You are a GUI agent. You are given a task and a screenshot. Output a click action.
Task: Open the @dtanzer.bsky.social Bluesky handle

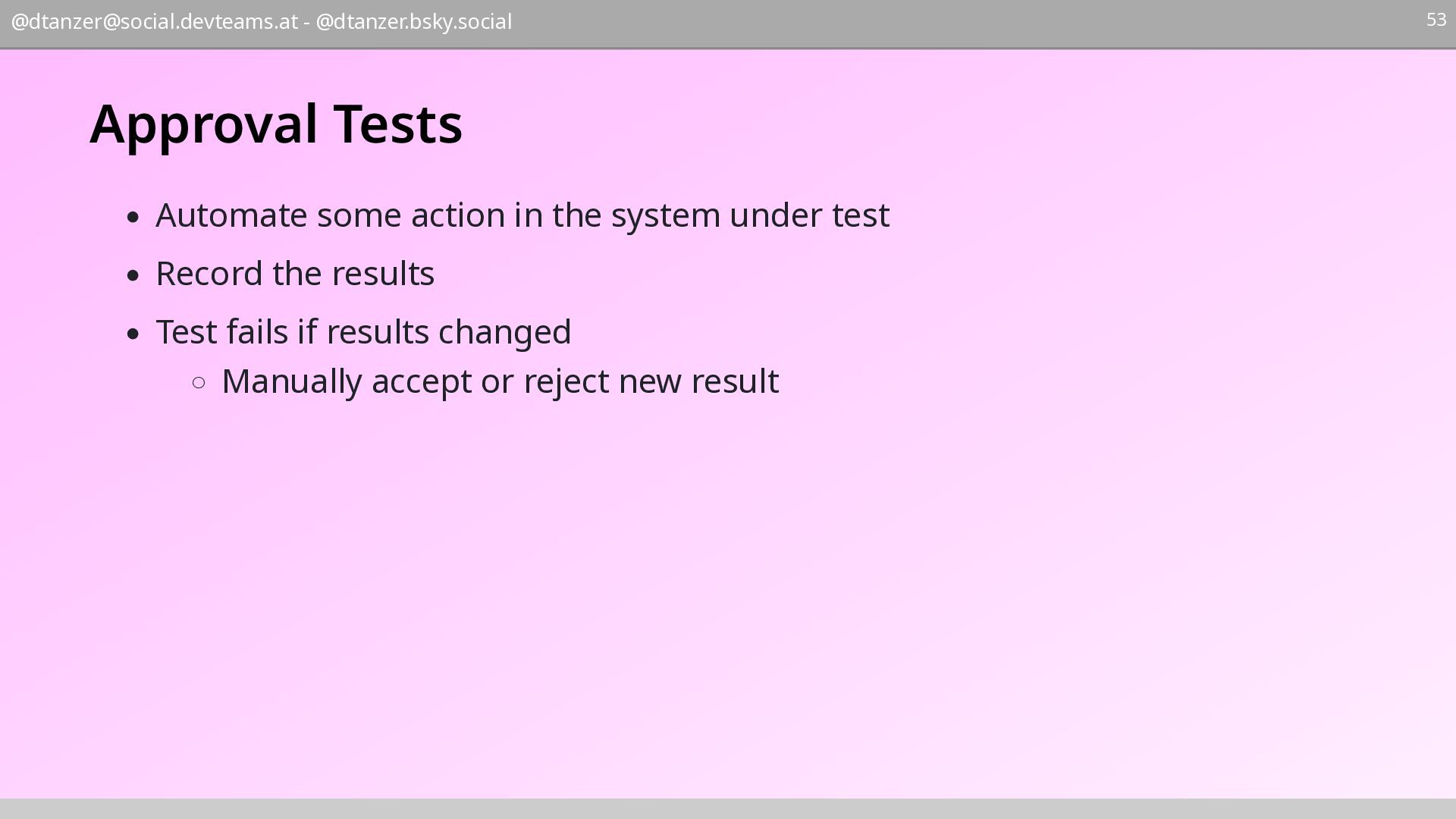[413, 22]
